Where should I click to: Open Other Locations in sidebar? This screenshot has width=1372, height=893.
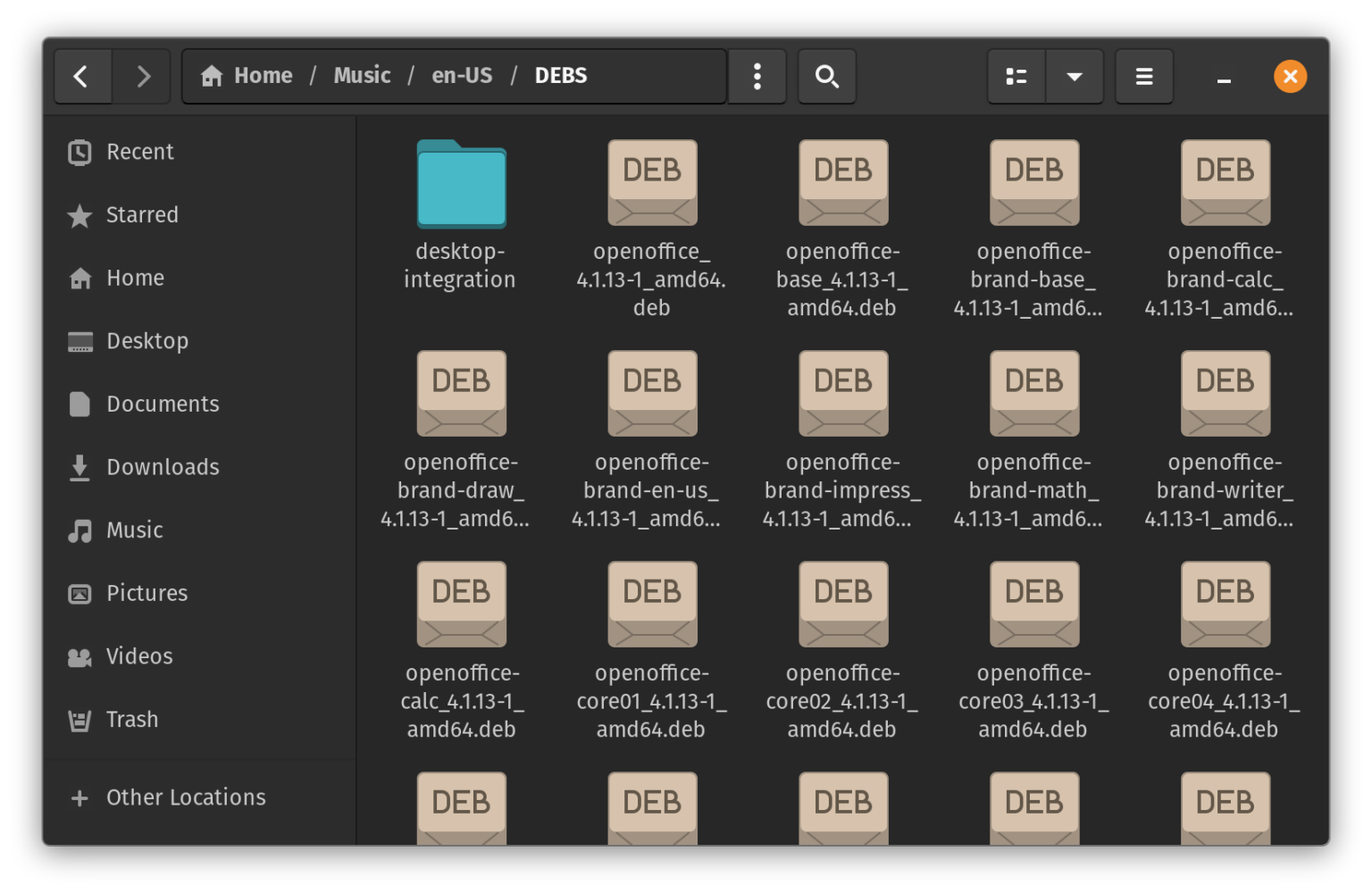185,797
